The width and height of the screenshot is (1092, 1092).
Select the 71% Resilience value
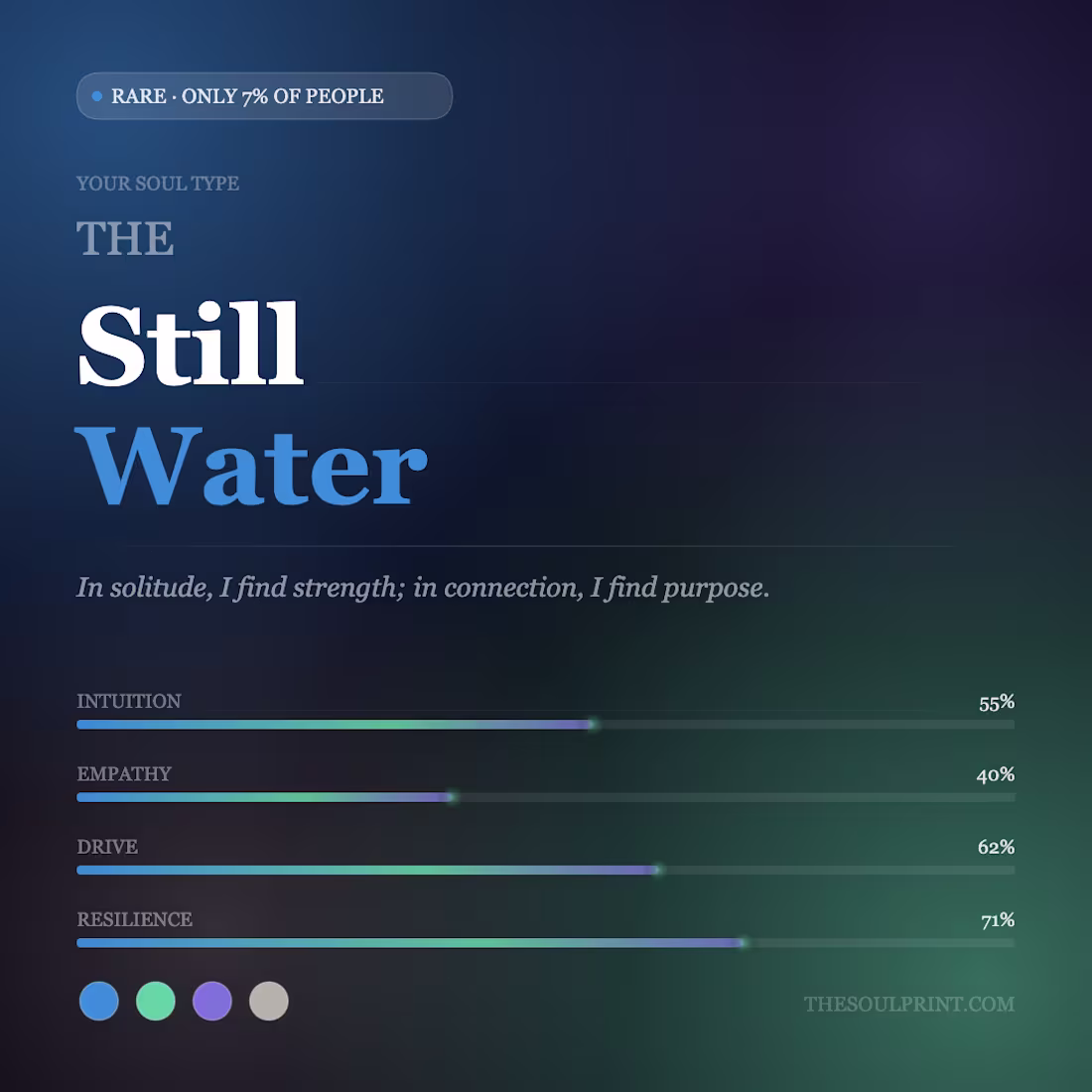coord(998,920)
